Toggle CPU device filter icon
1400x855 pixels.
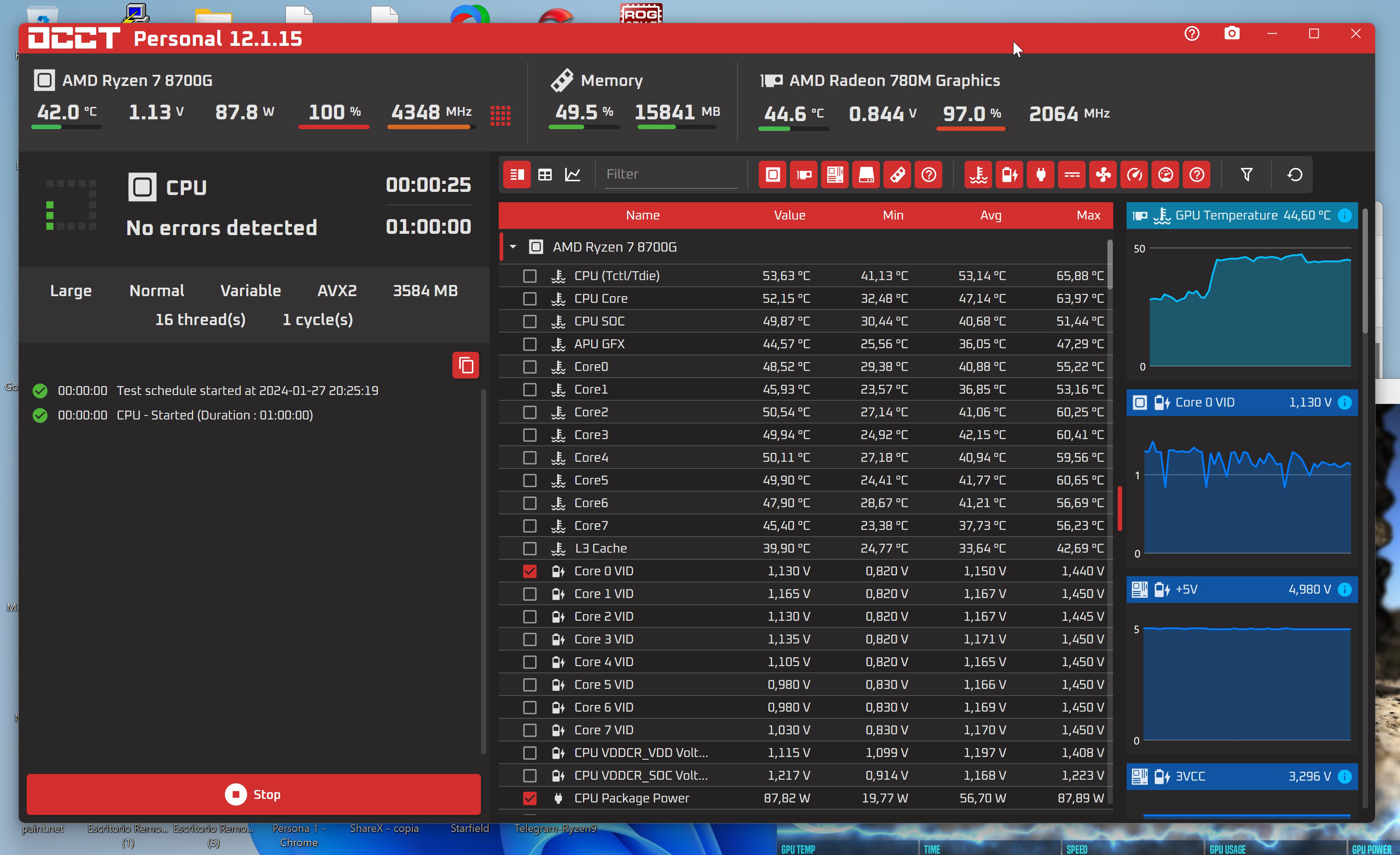773,175
